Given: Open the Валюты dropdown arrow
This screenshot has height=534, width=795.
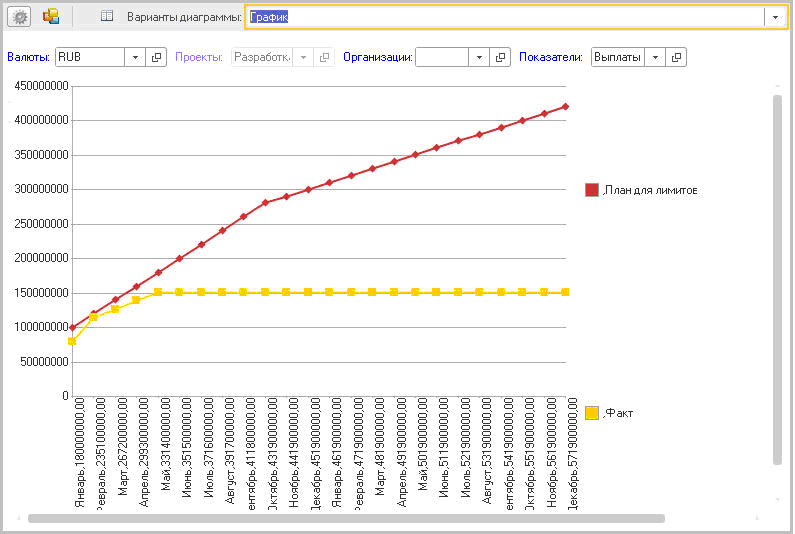Looking at the screenshot, I should (136, 58).
